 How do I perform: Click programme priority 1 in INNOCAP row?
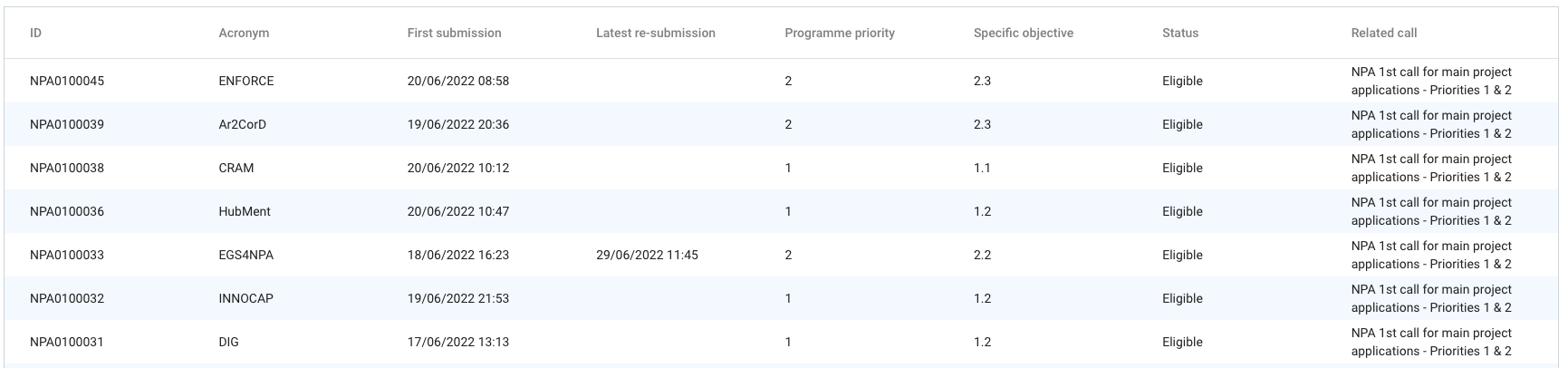(x=788, y=298)
